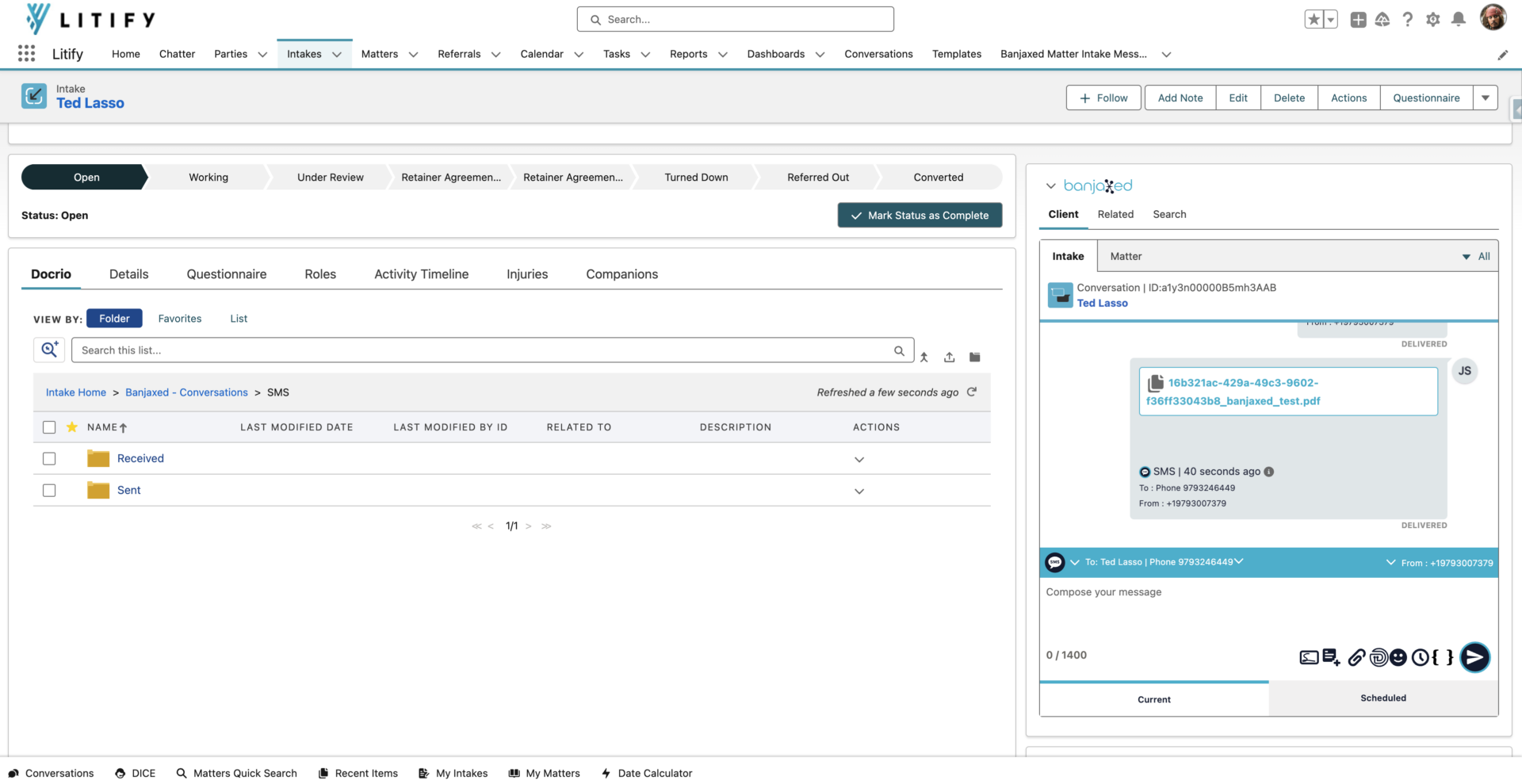Open the All filter dropdown
1522x784 pixels.
[x=1477, y=256]
